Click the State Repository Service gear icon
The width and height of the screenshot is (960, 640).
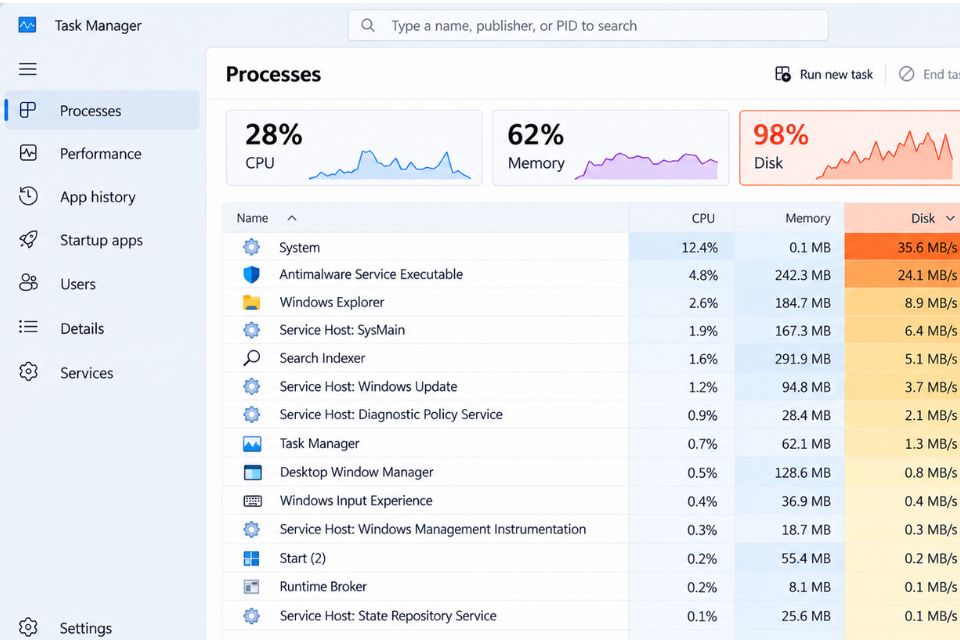pyautogui.click(x=252, y=616)
